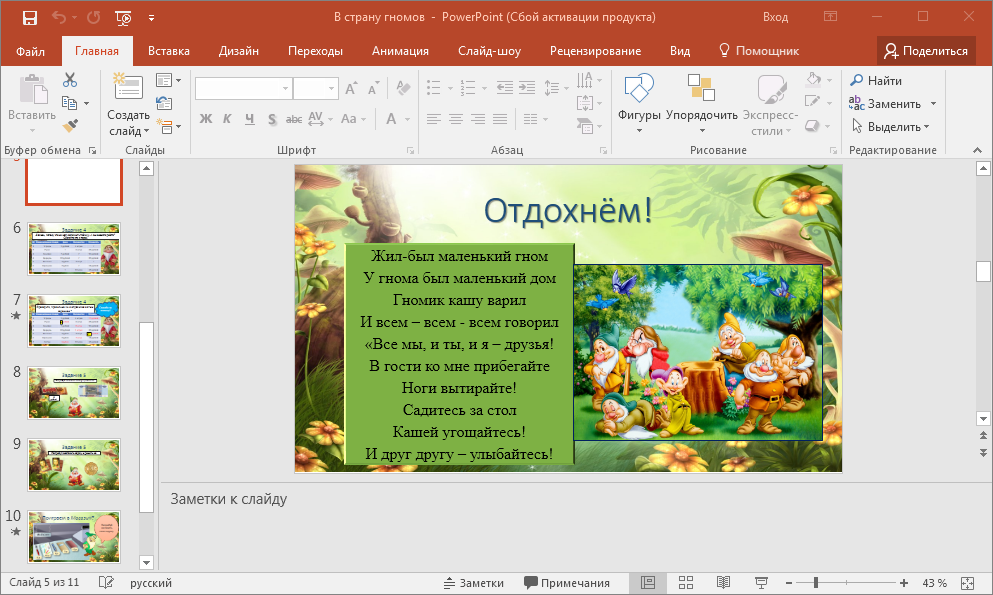Customize Quick Access Toolbar dropdown arrow
The width and height of the screenshot is (993, 595).
[x=151, y=18]
